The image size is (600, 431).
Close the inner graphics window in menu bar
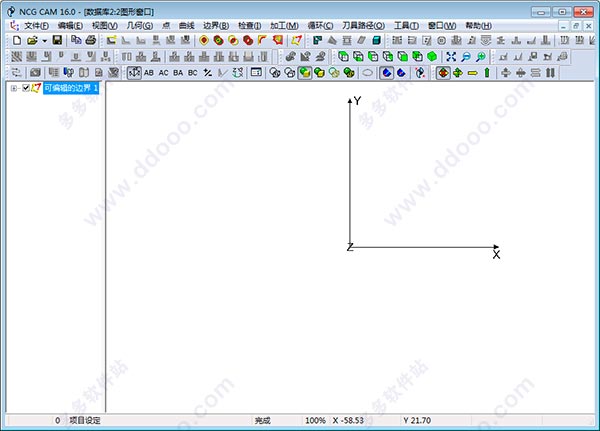[x=588, y=26]
